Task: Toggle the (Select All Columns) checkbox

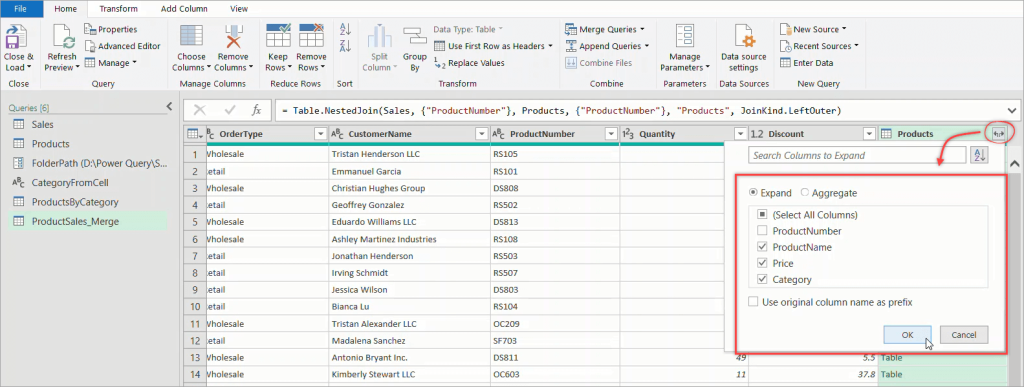Action: [x=761, y=215]
